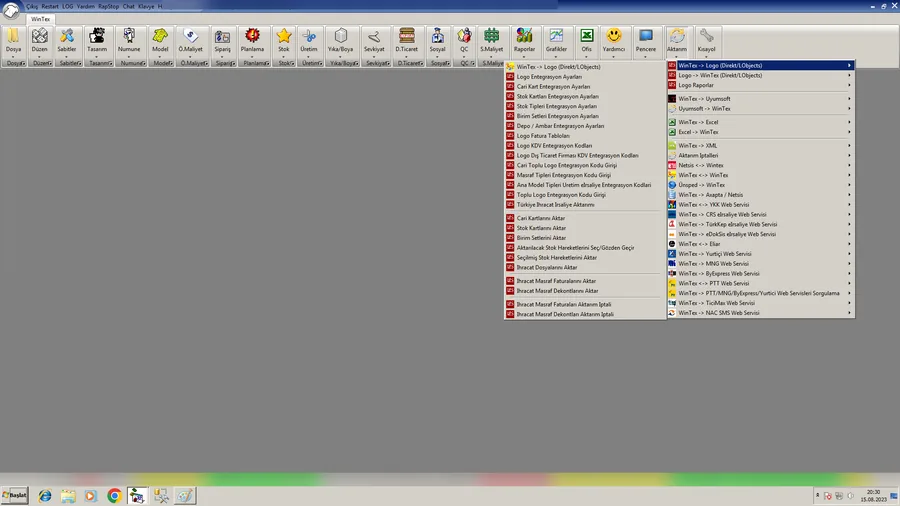Expand the Logo -> WinTex (Direkt/LObjects) submenu
This screenshot has height=506, width=900.
(761, 75)
